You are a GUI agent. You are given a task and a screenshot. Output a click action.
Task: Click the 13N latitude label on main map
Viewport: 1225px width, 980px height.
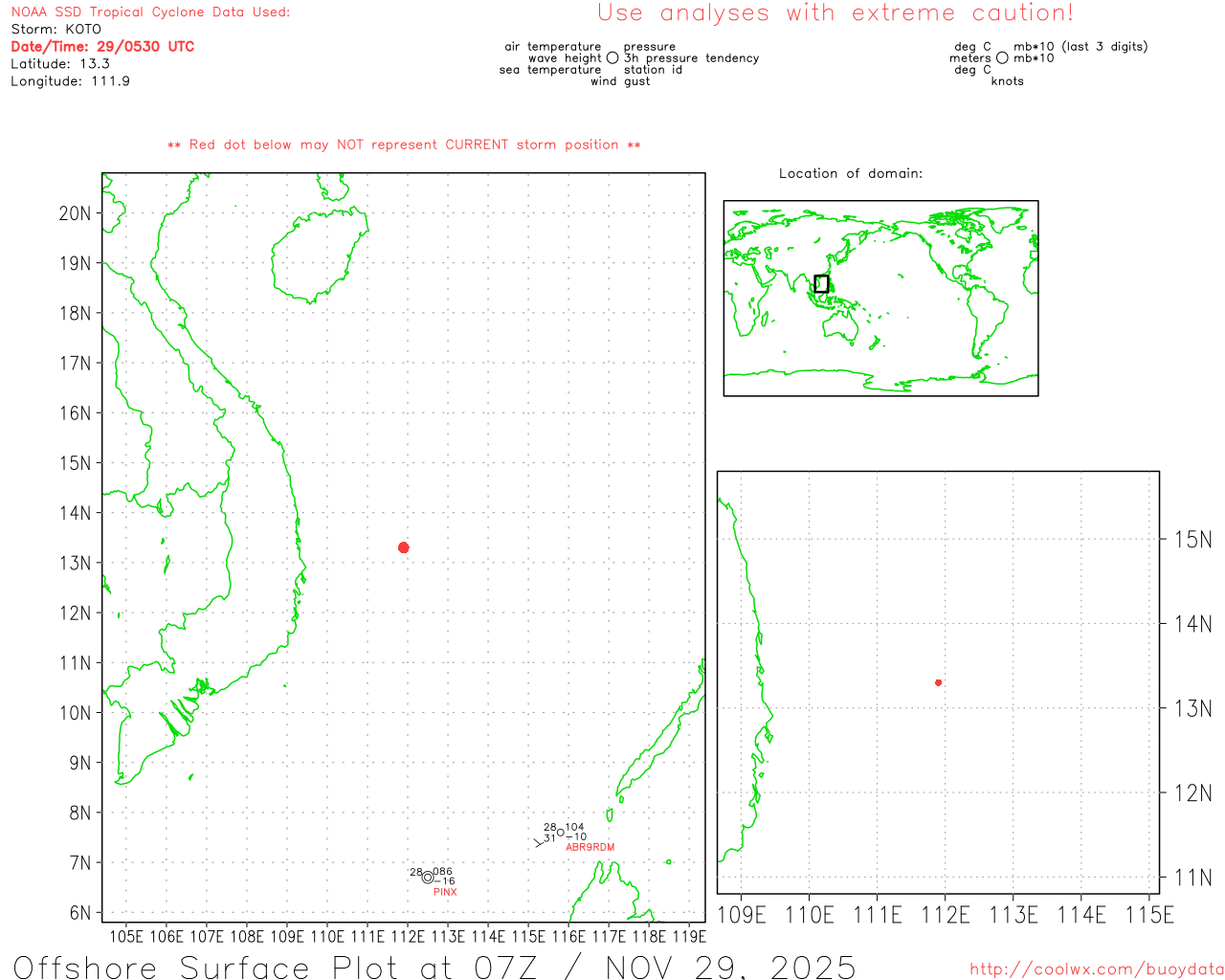pos(76,563)
